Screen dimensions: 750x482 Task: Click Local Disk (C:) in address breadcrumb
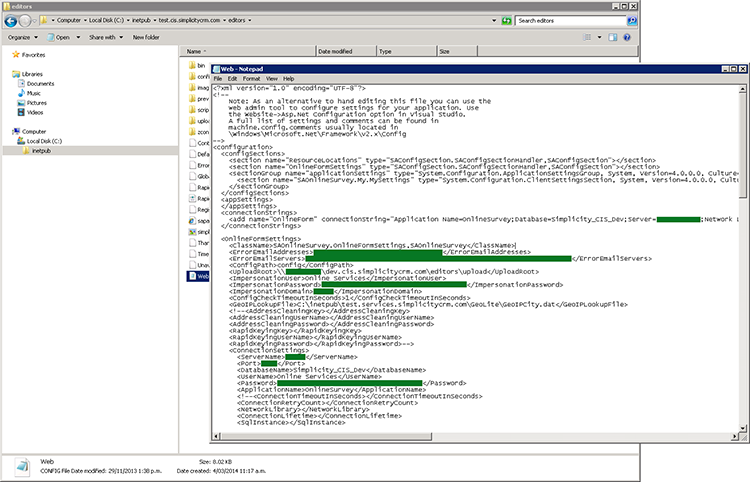(x=106, y=21)
